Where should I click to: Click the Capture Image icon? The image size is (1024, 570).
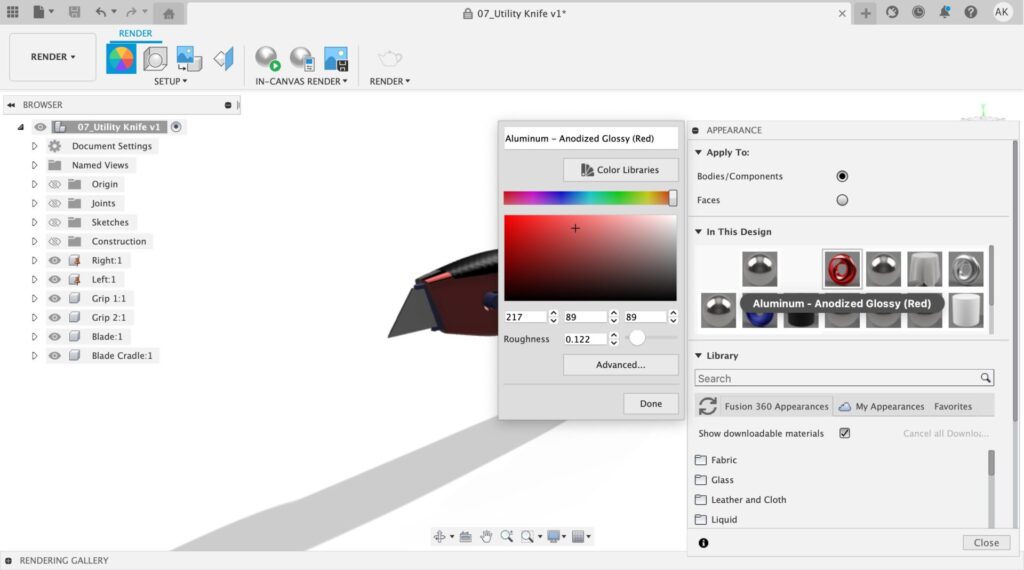336,58
